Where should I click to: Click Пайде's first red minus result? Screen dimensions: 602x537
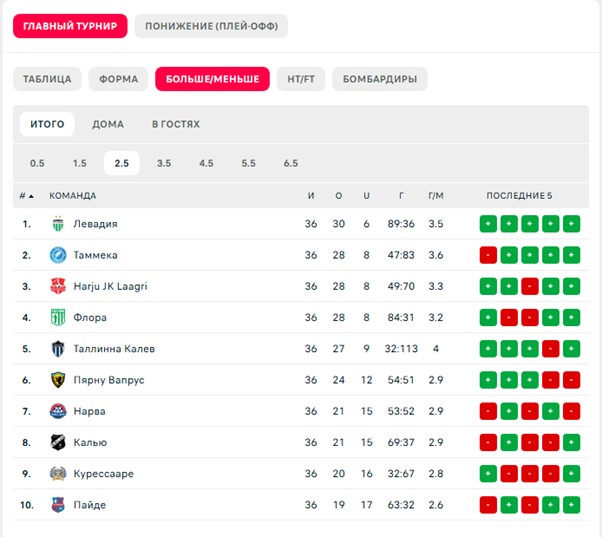488,505
